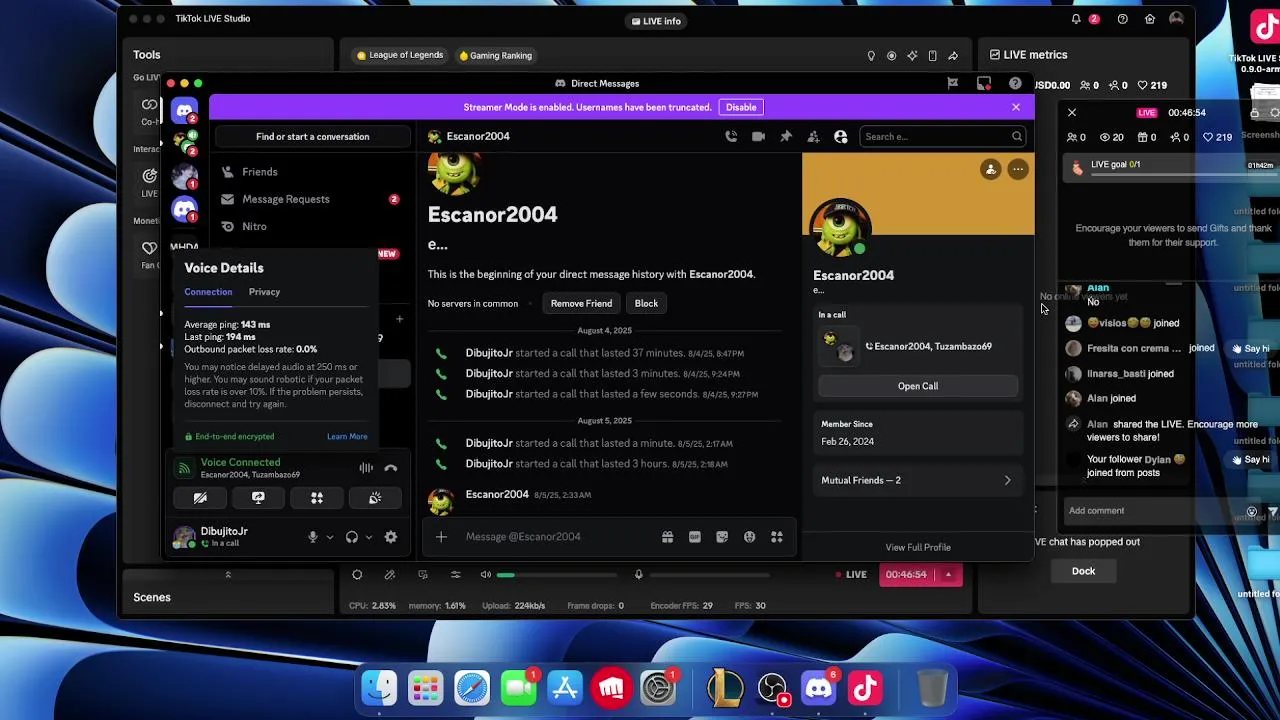Click Learn More link in Voice Details
This screenshot has width=1280, height=720.
[x=347, y=437]
